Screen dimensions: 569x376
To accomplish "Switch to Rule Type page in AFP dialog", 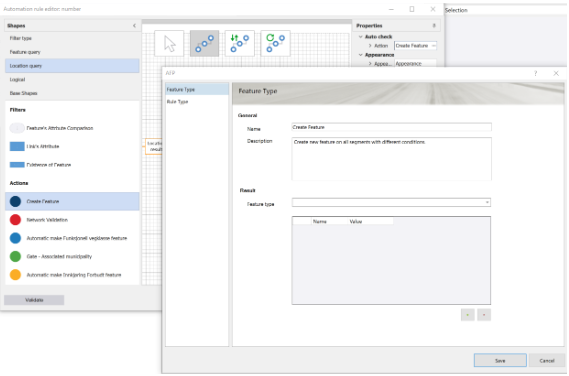I will pos(197,102).
